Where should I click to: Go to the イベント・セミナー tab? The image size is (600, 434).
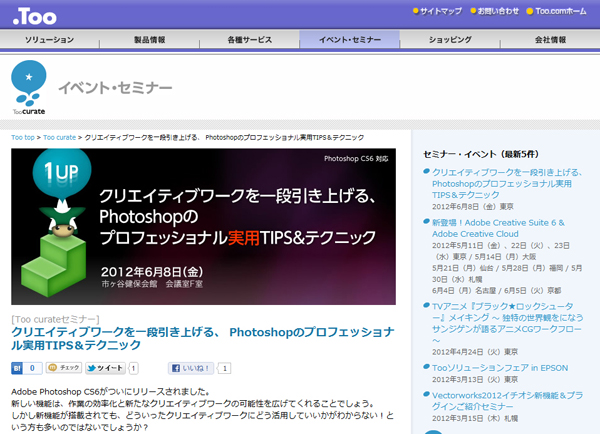pos(349,40)
